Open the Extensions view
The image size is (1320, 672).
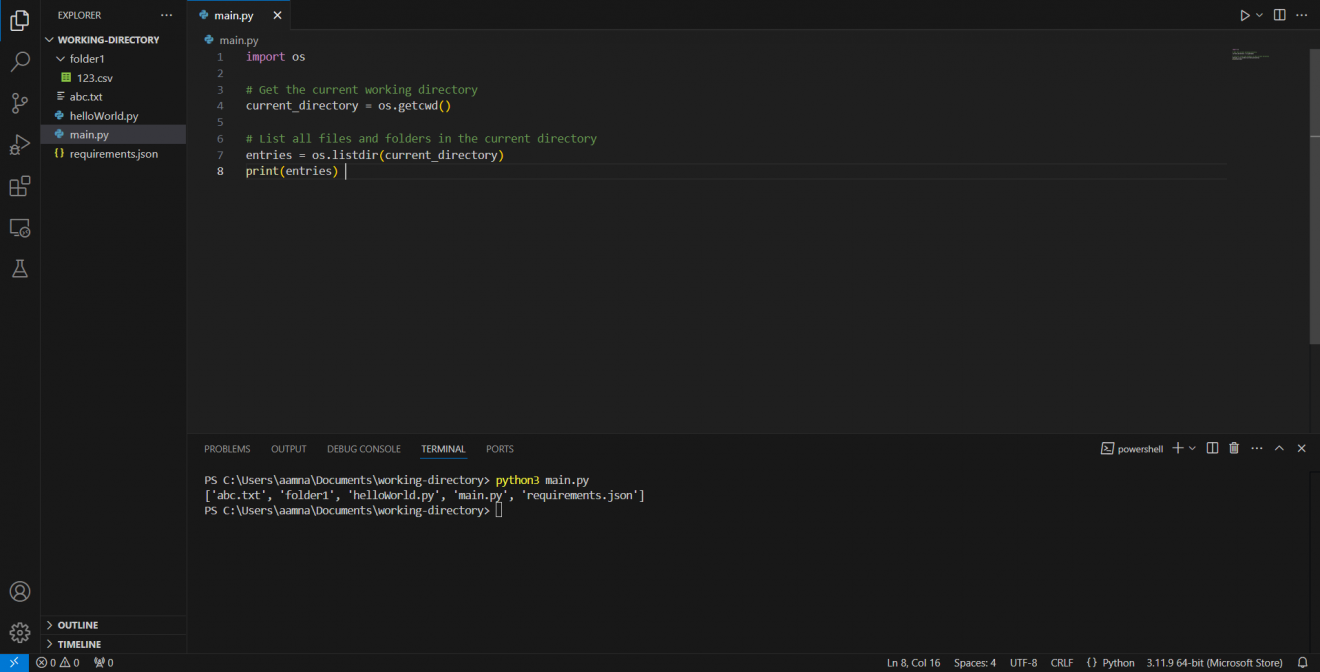coord(20,186)
